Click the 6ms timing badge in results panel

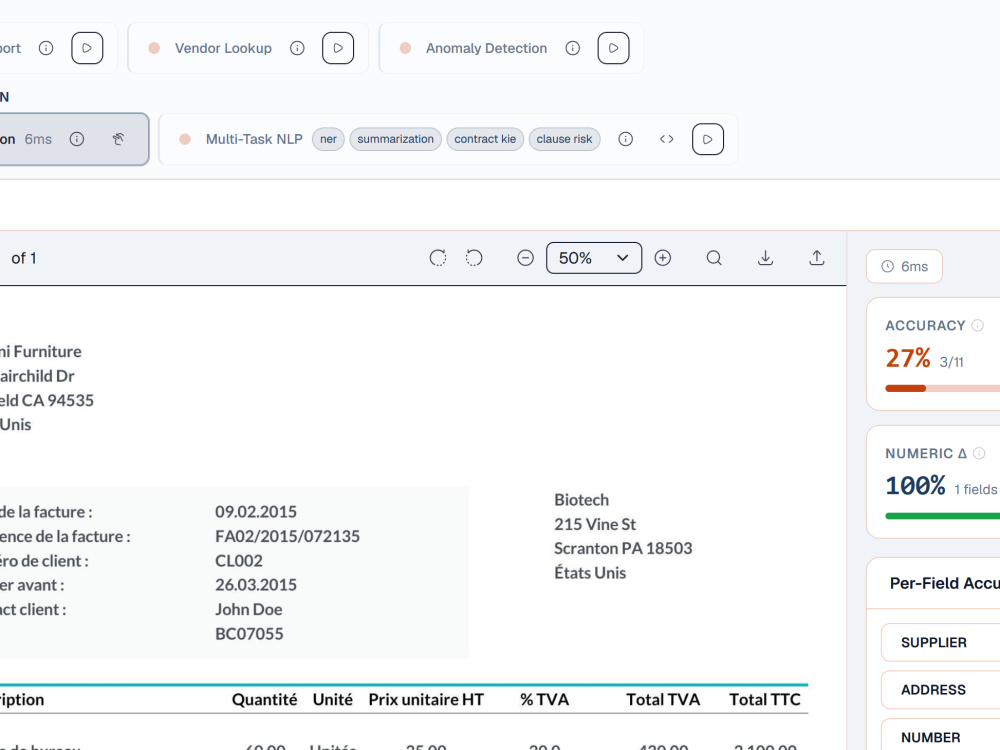coord(904,267)
